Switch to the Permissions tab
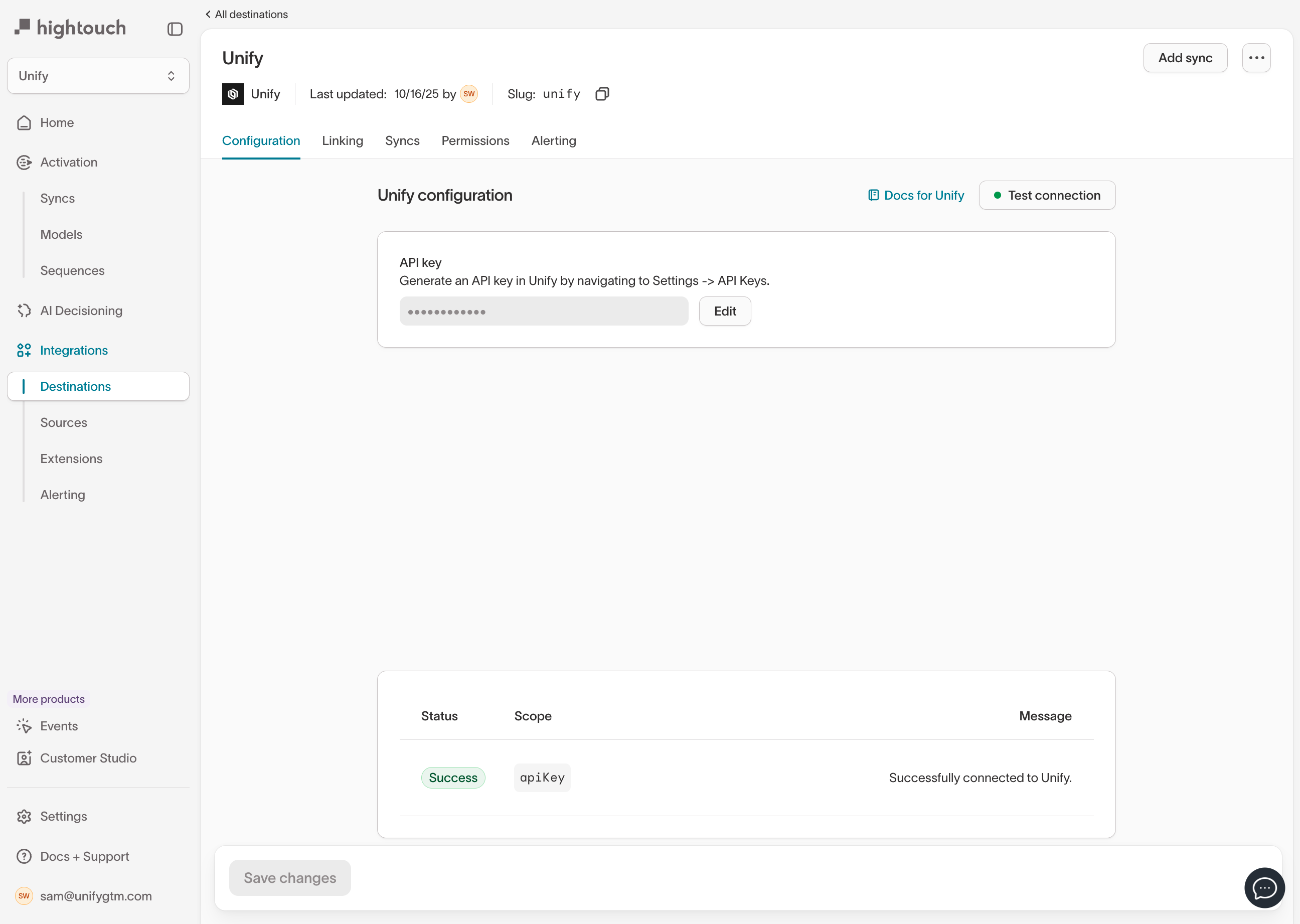 pyautogui.click(x=475, y=140)
